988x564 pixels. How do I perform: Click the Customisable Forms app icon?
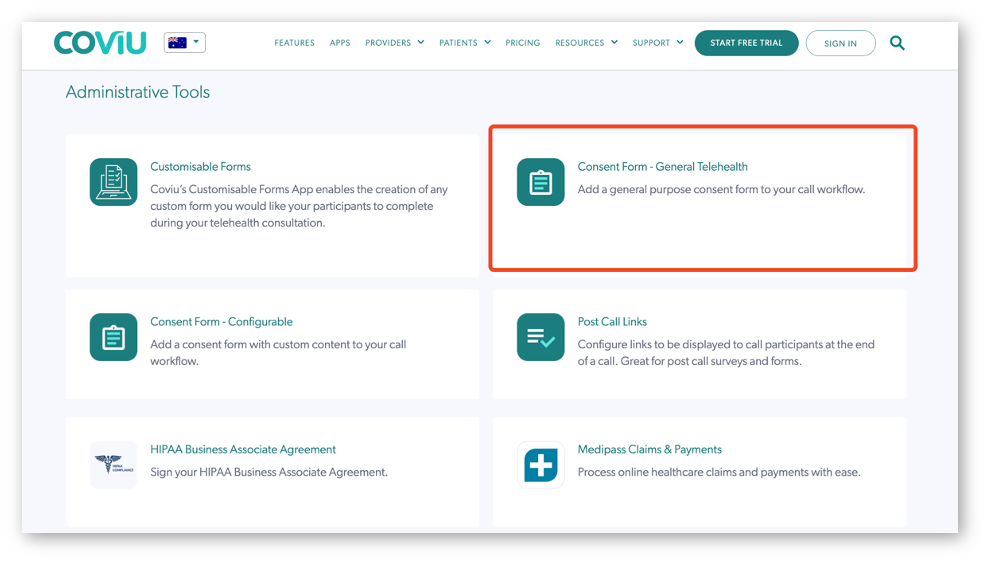point(113,182)
